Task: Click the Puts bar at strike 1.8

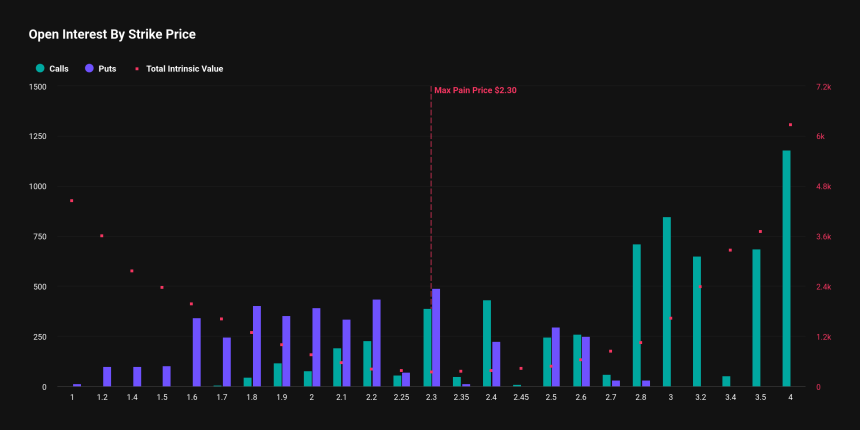Action: tap(257, 347)
